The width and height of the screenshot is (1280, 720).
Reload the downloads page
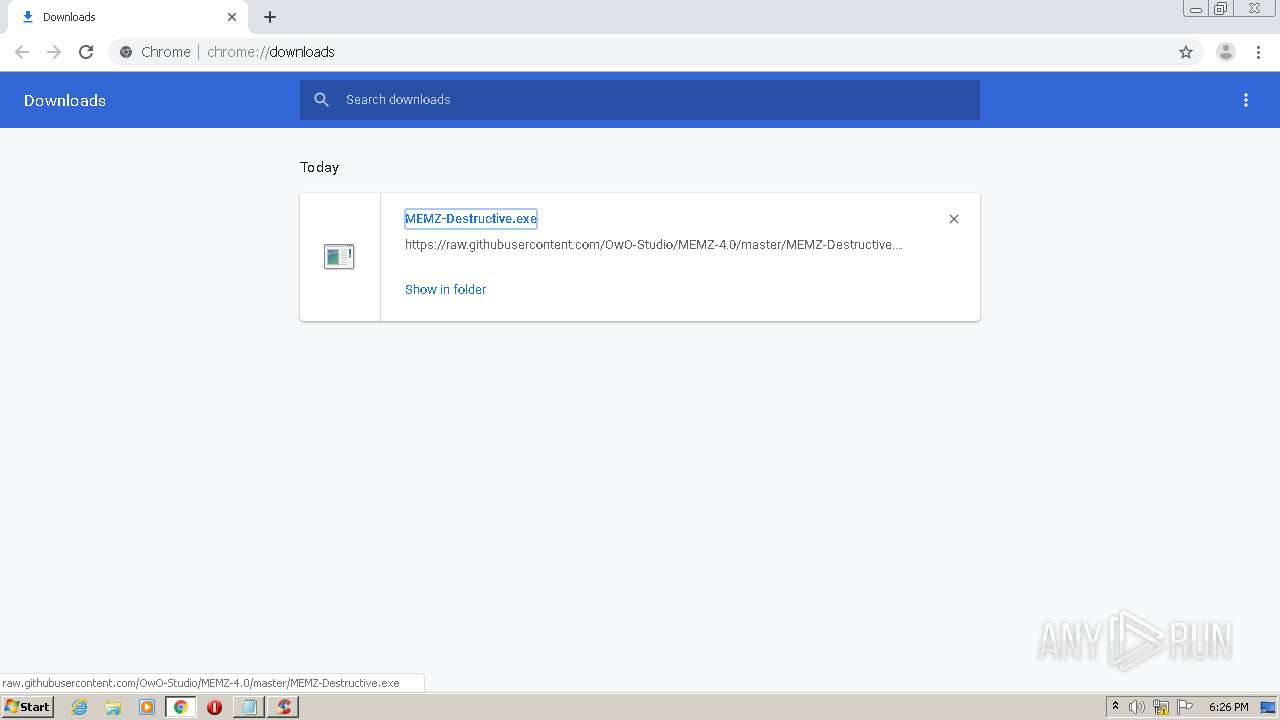click(x=86, y=52)
